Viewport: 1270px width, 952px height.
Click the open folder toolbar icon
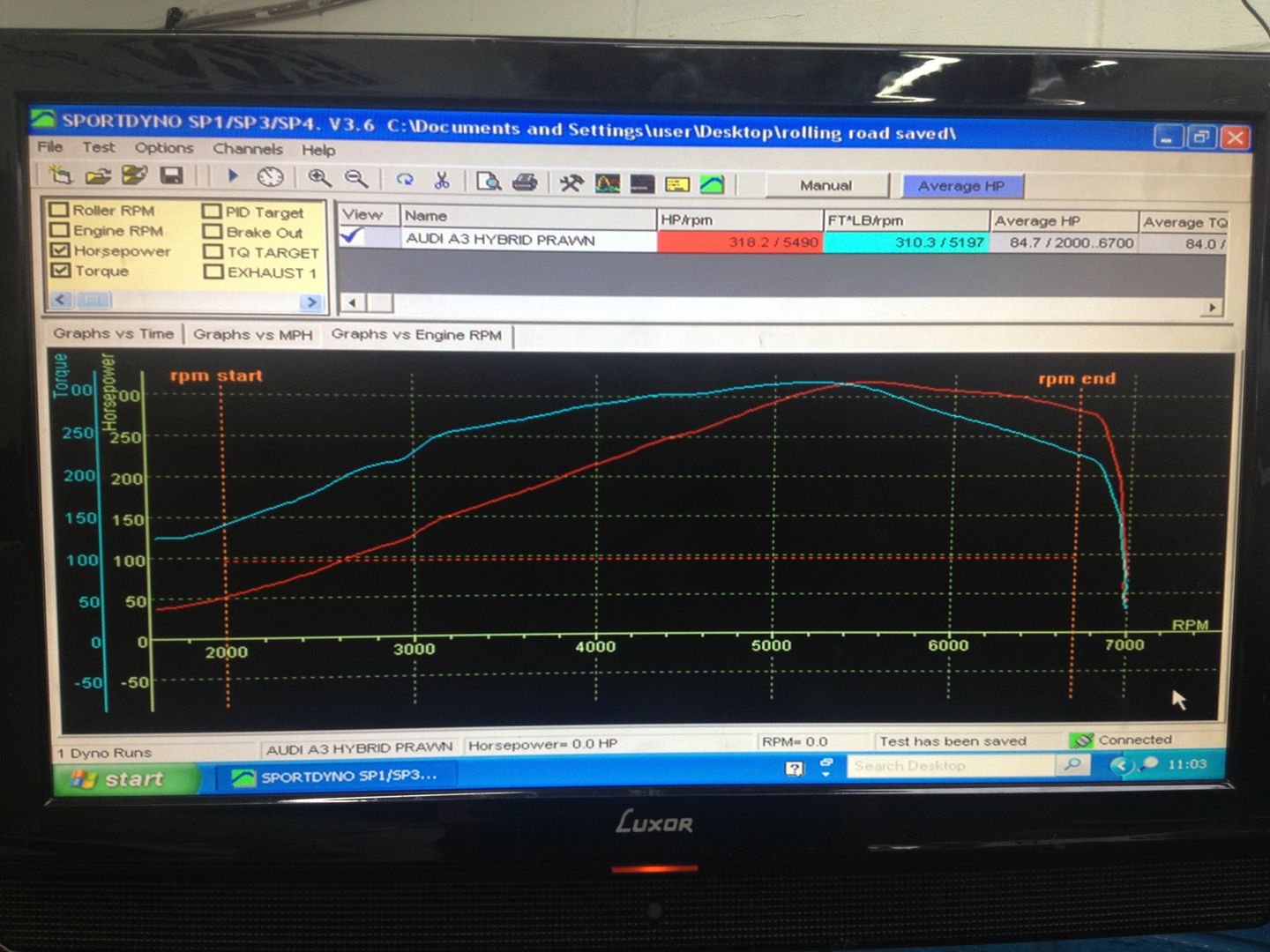[97, 175]
